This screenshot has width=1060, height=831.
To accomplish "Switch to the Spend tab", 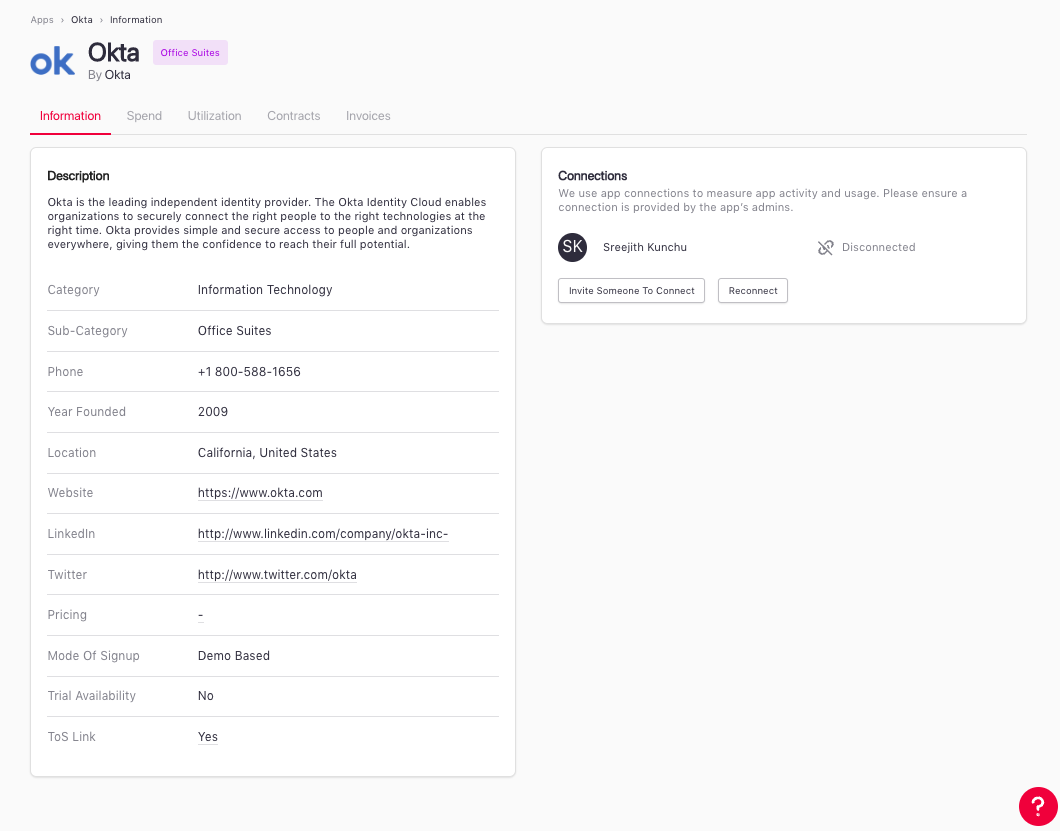I will pos(144,116).
